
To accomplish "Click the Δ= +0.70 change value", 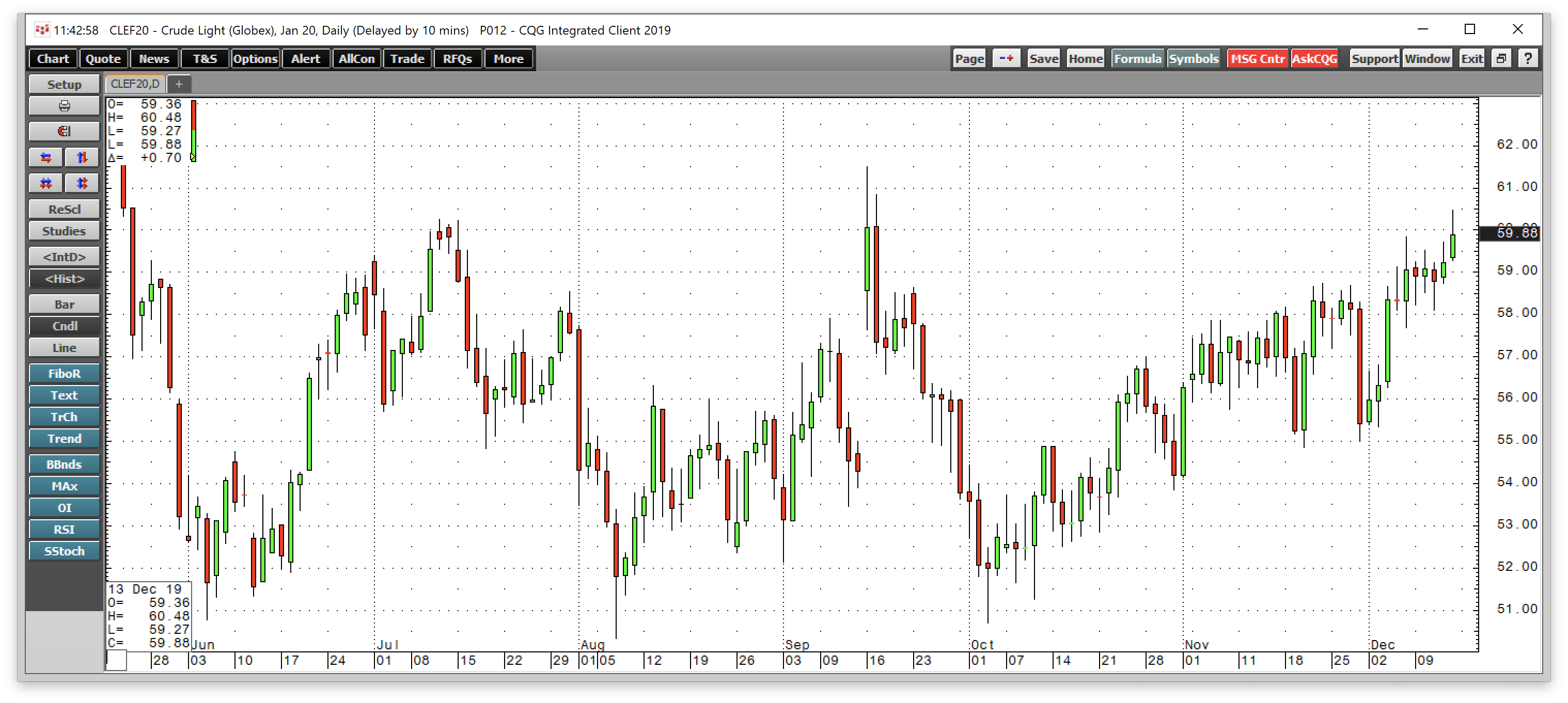I will pyautogui.click(x=145, y=158).
